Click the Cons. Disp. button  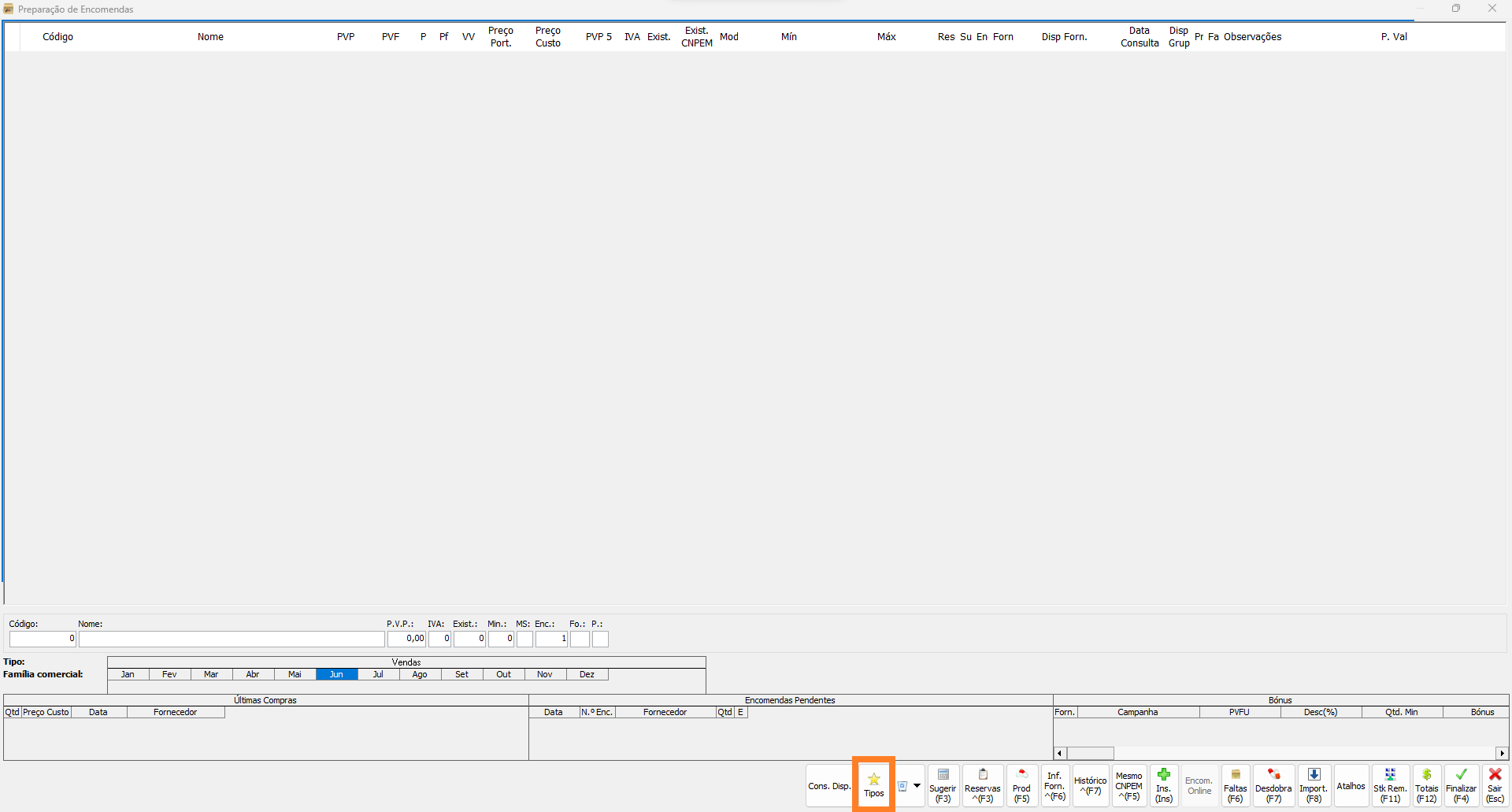click(x=829, y=786)
